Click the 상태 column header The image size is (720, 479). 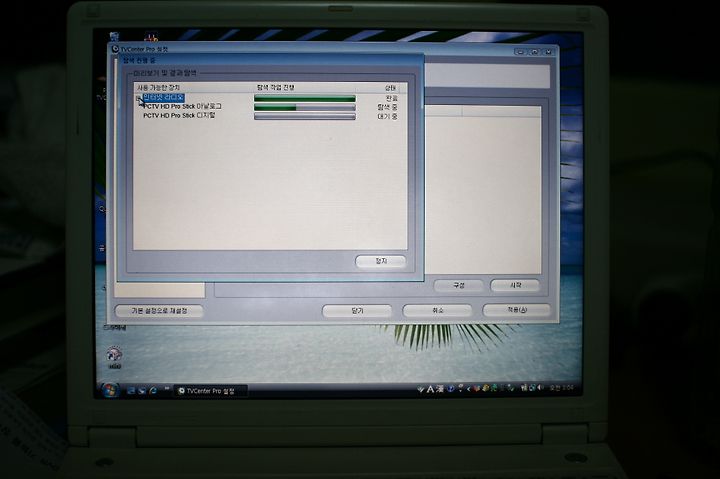click(x=390, y=88)
